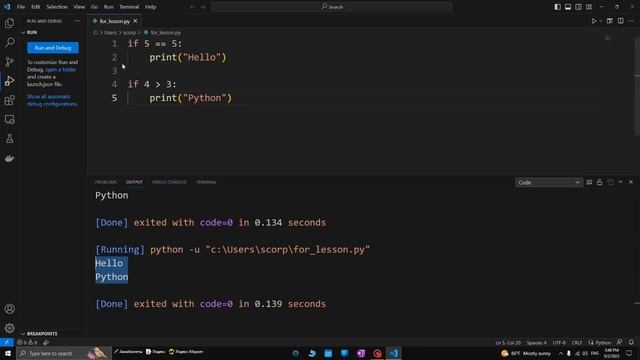Viewport: 640px width, 360px height.
Task: Open the Extensions view
Action: (x=9, y=100)
